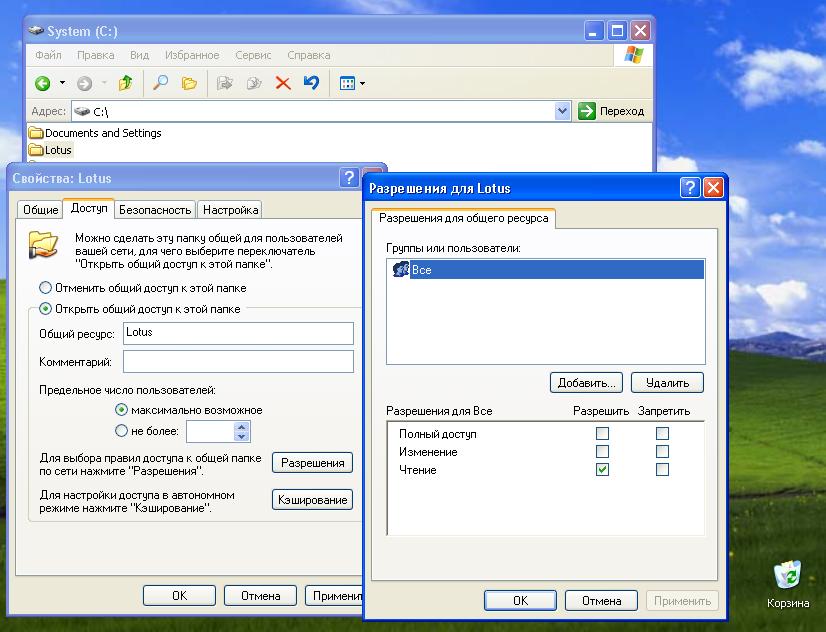Click the help button in Свойства: Lotus
Image resolution: width=826 pixels, height=632 pixels.
(349, 178)
